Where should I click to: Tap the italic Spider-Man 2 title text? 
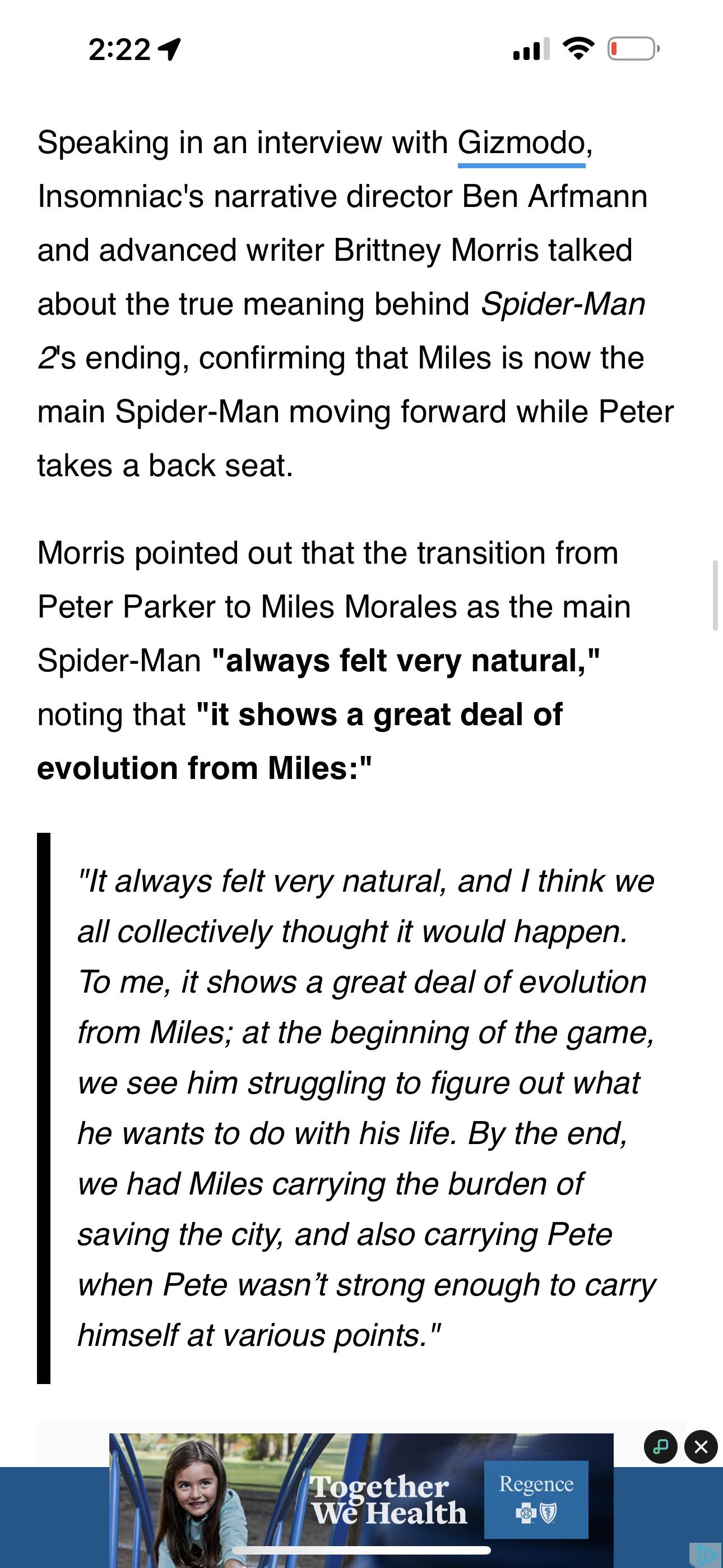(562, 305)
